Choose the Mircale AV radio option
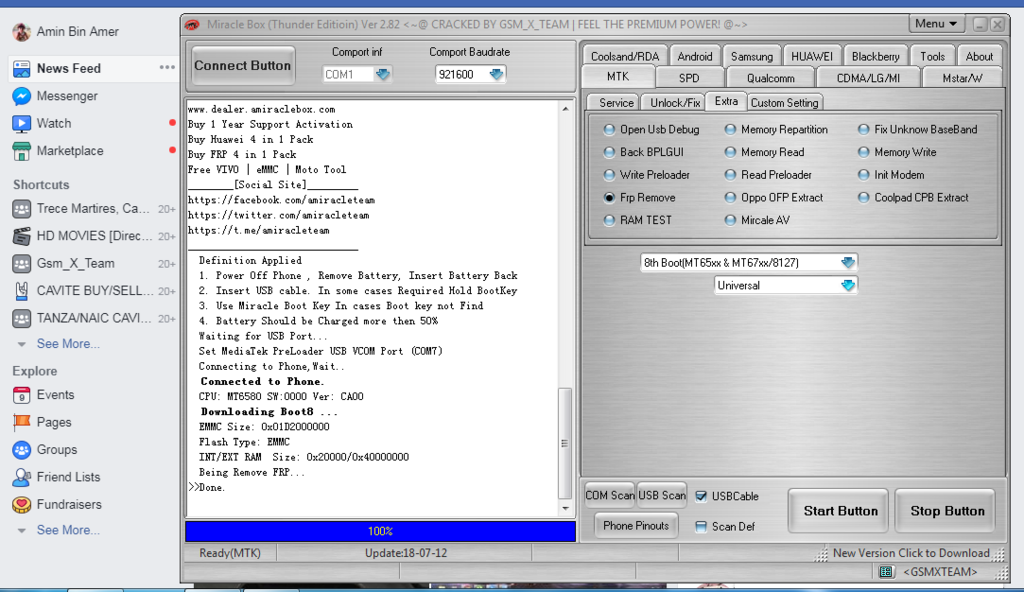The width and height of the screenshot is (1024, 592). click(x=730, y=220)
